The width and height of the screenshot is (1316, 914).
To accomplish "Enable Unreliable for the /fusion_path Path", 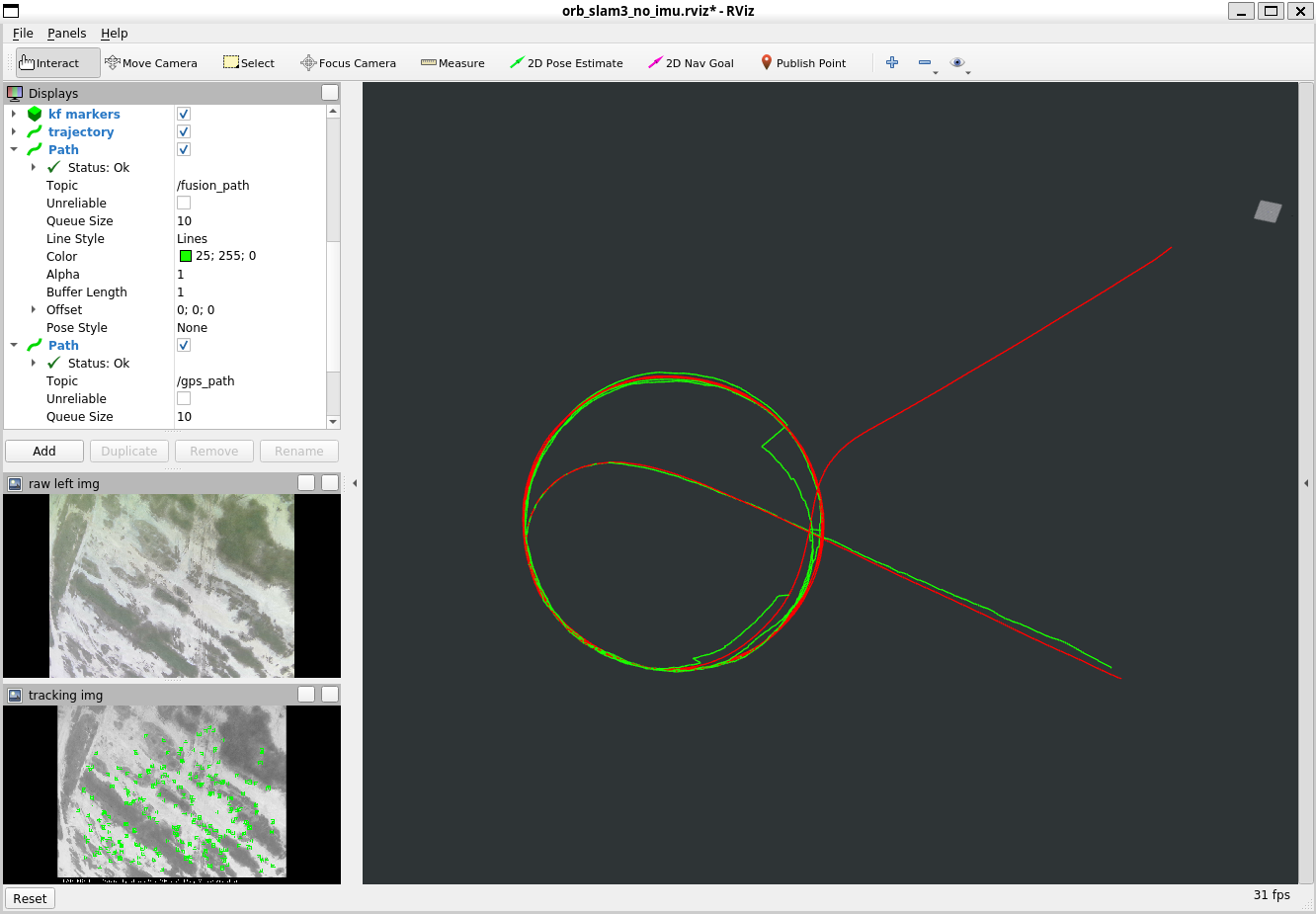I will click(184, 203).
